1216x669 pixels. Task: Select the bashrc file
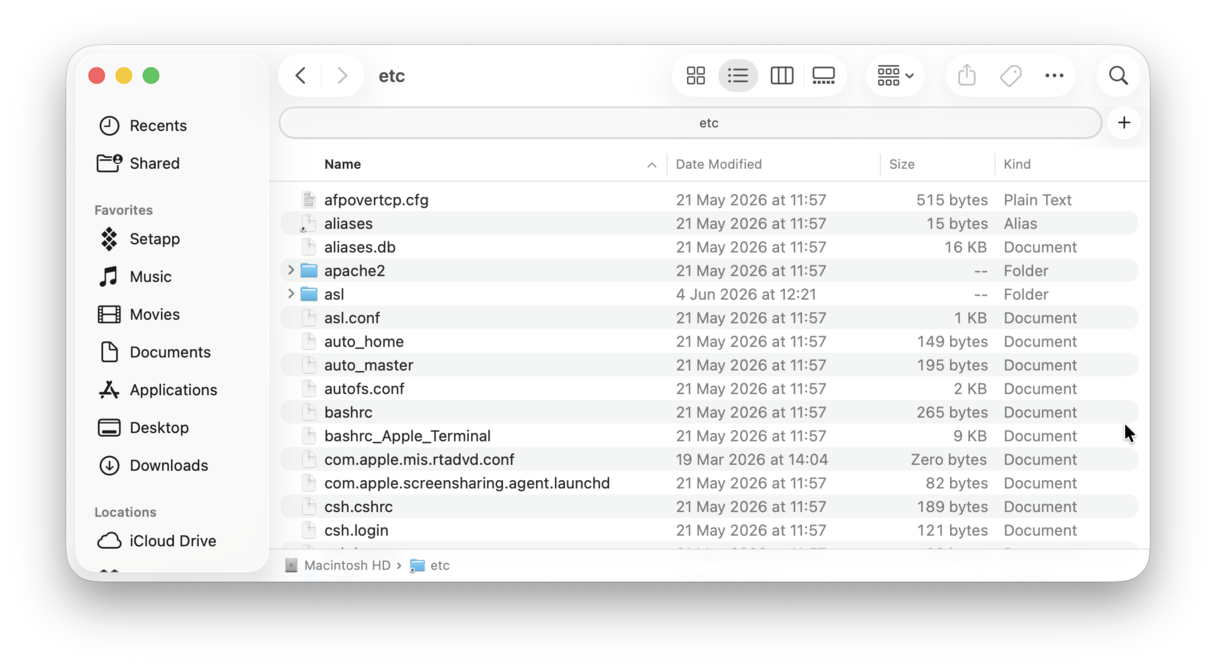(x=709, y=412)
